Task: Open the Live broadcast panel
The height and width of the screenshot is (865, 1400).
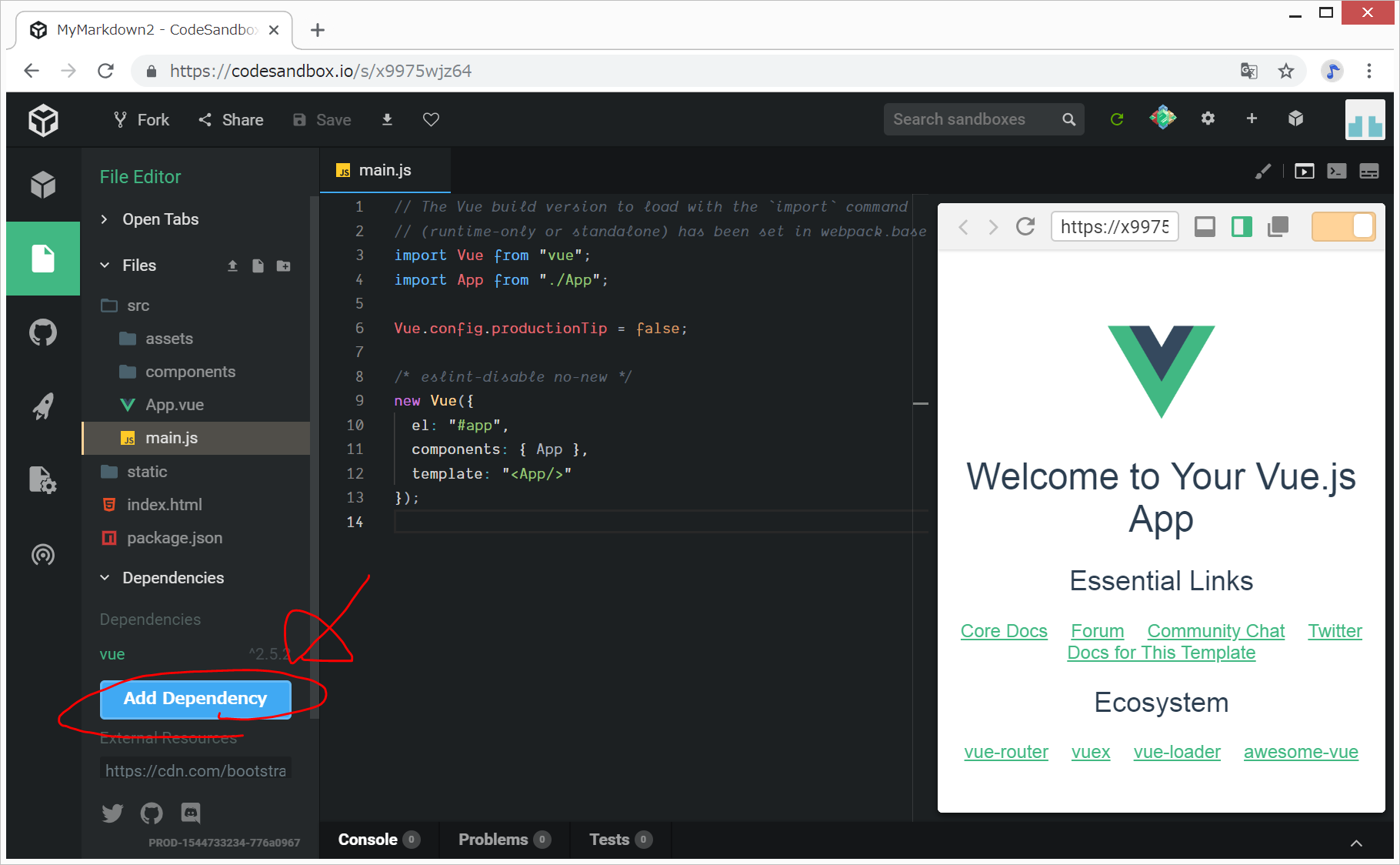Action: click(43, 554)
